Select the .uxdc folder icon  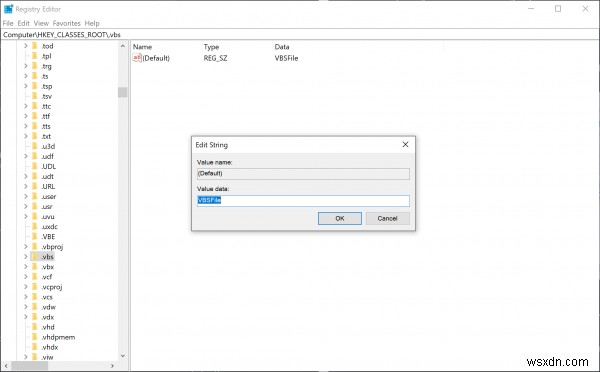(x=35, y=227)
